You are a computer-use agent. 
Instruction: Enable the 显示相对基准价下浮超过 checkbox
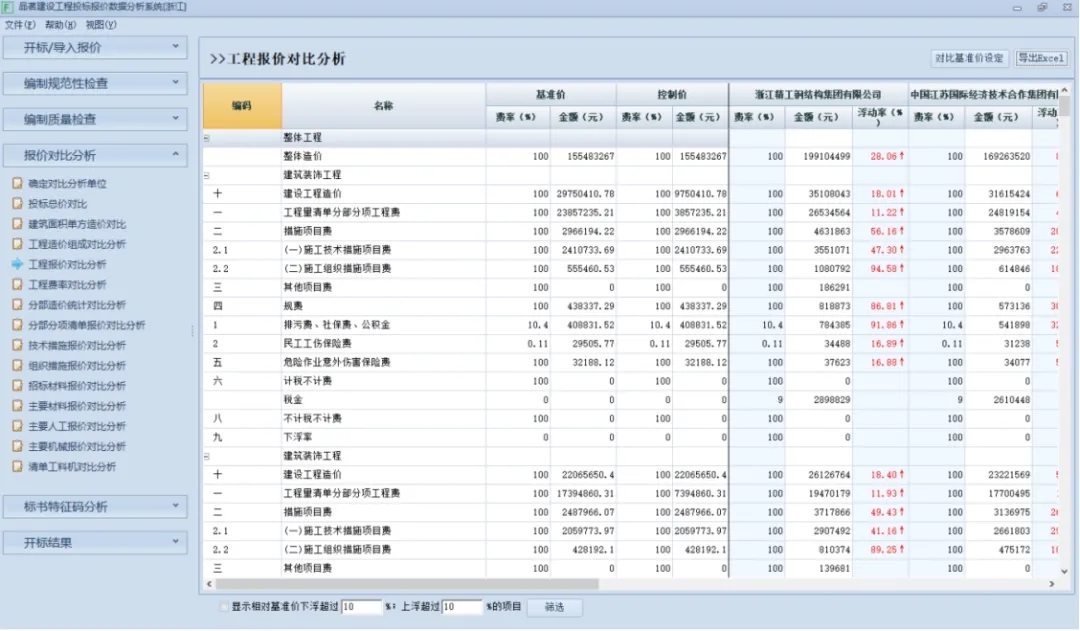tap(223, 607)
